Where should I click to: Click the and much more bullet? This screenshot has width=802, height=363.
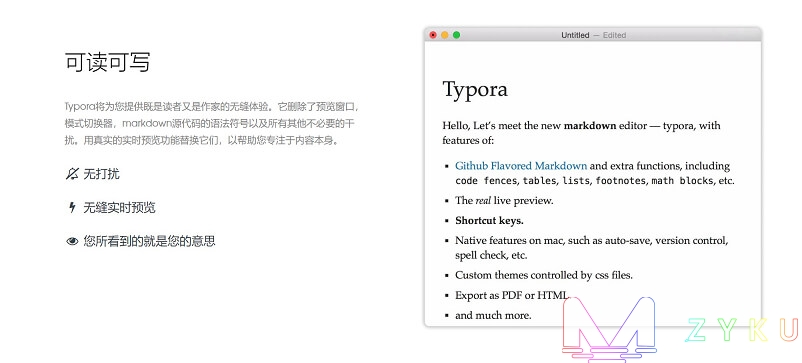(493, 315)
